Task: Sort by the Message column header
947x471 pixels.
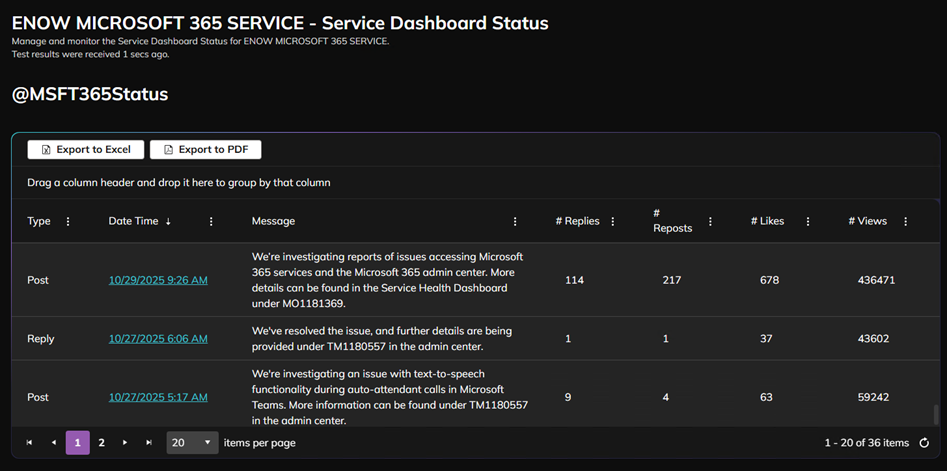Action: pyautogui.click(x=274, y=221)
